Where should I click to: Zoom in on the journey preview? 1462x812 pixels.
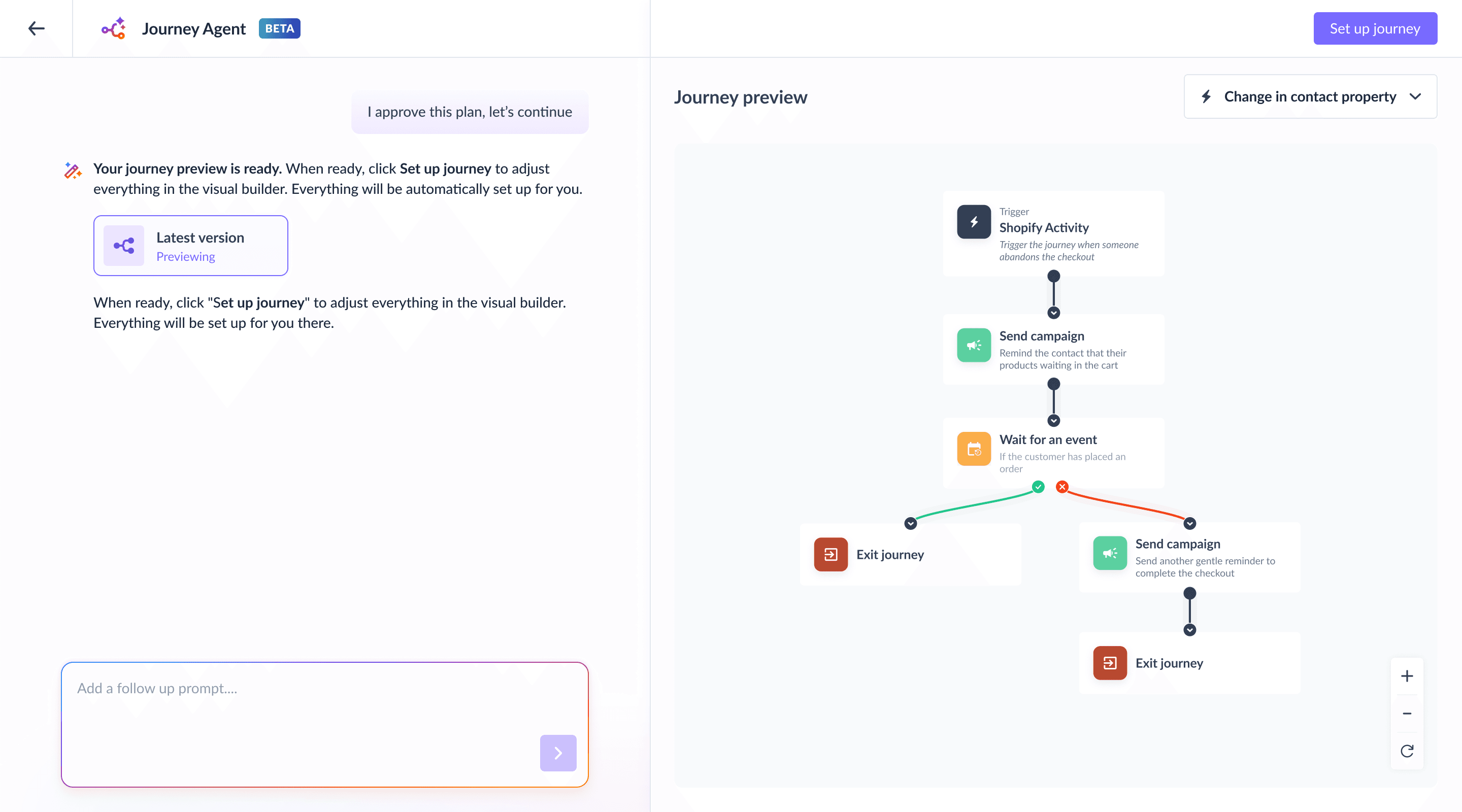click(1406, 676)
